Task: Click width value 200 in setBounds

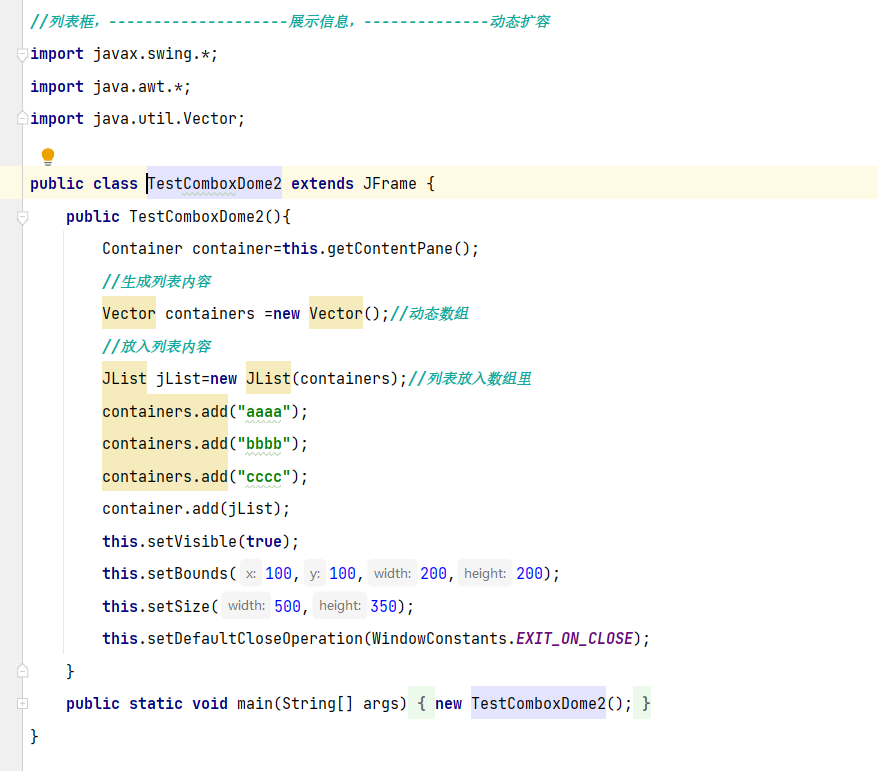Action: pos(433,573)
